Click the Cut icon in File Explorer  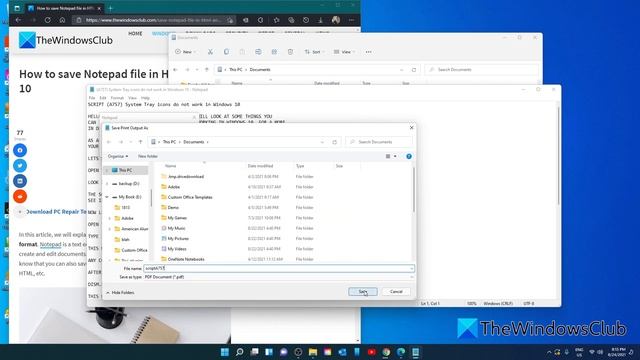pos(210,52)
